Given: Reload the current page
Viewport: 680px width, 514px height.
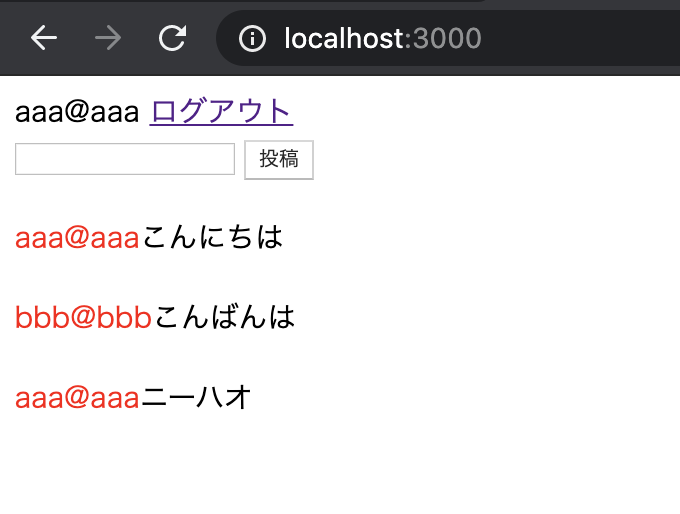Looking at the screenshot, I should [173, 38].
